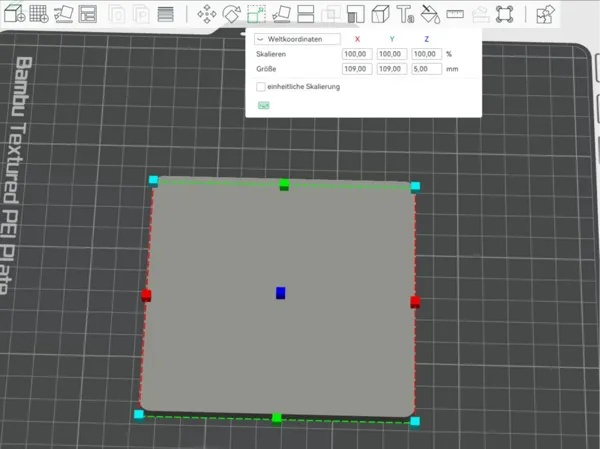Screen dimensions: 600x449
Task: Click the puzzle-piece icon at toolbar end
Action: click(x=545, y=14)
